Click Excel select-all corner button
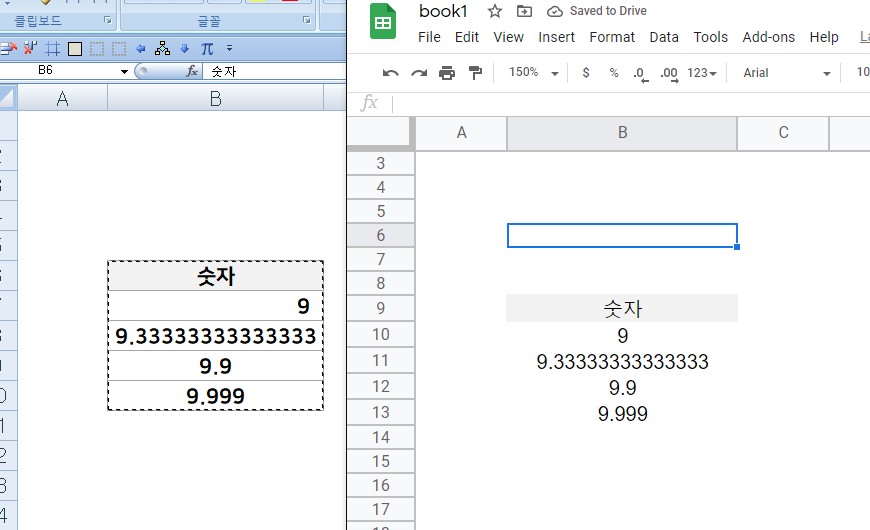The image size is (870, 530). click(8, 98)
